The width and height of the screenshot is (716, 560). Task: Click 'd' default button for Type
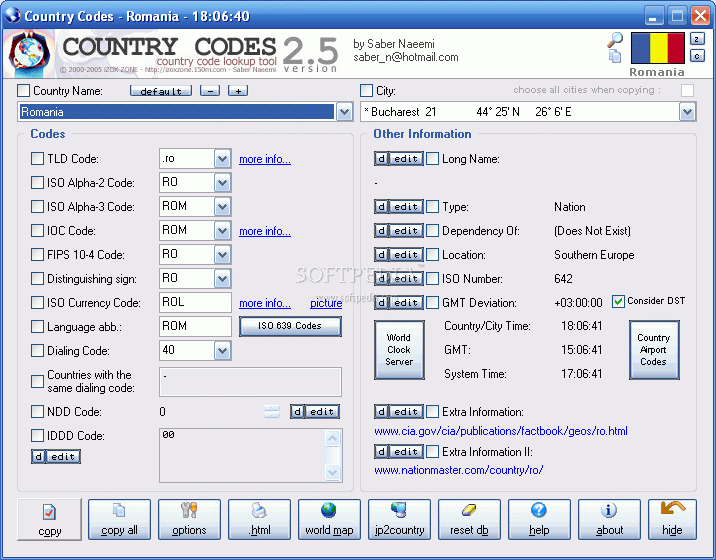coord(381,206)
